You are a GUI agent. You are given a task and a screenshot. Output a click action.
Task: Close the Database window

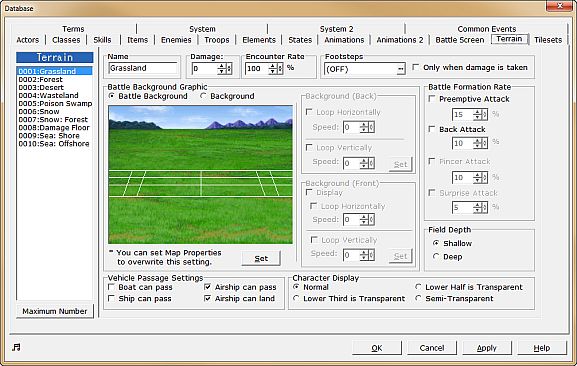point(559,6)
